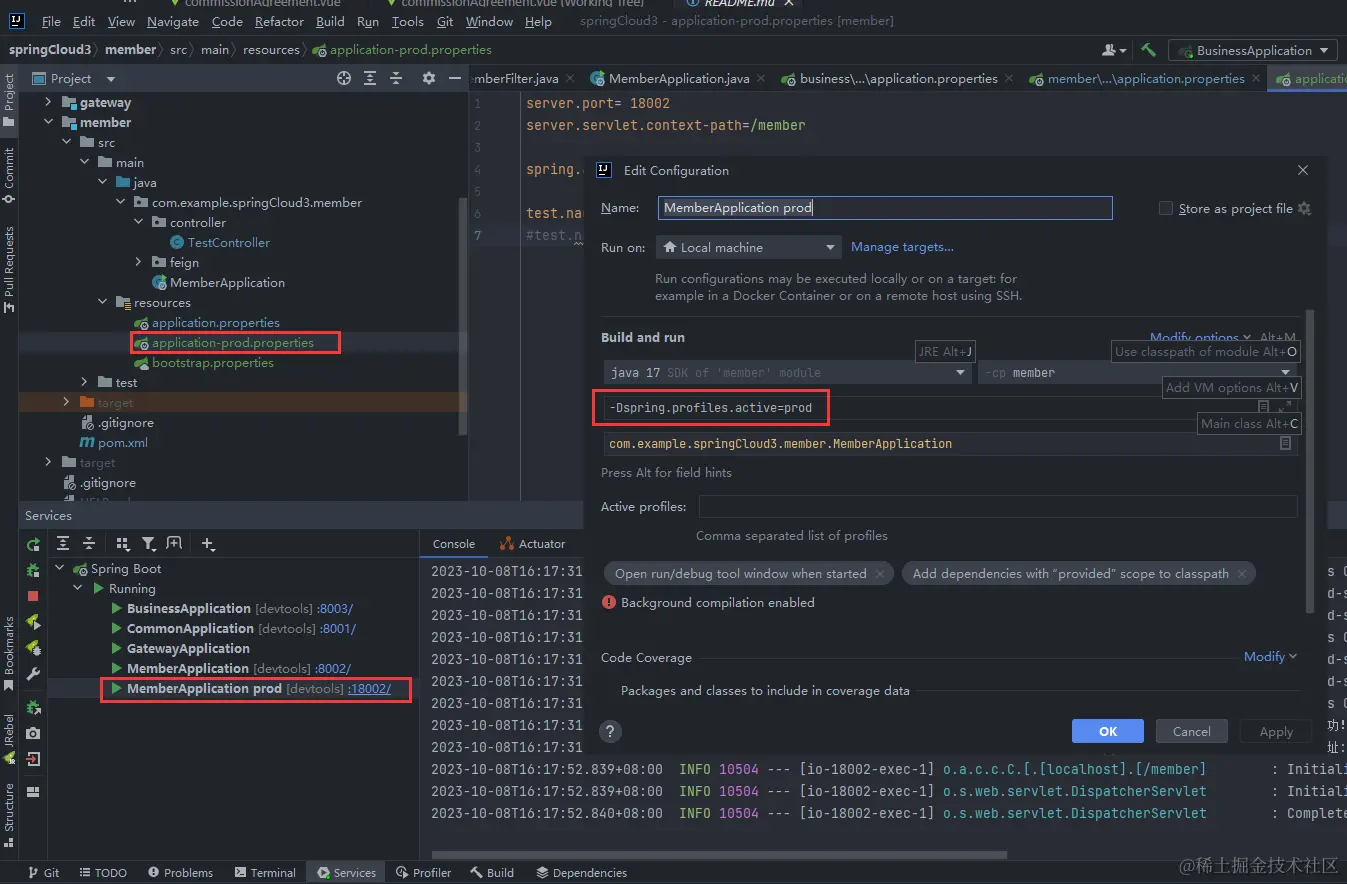Select GatewayApplication in the Services tree

pyautogui.click(x=188, y=649)
